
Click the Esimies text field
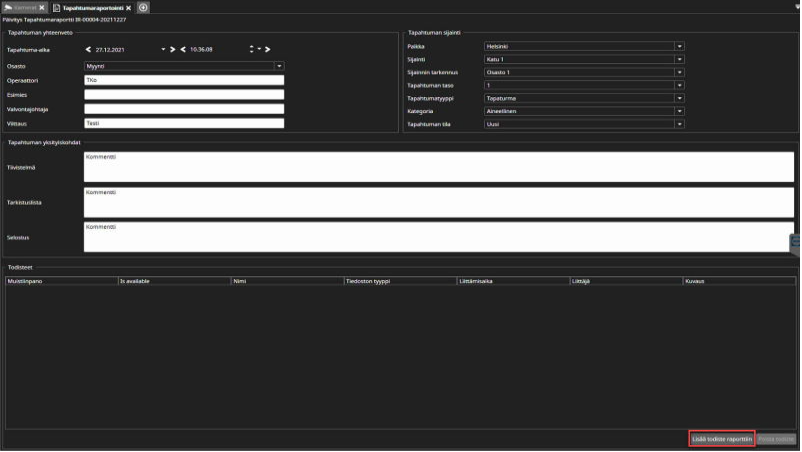coord(184,95)
